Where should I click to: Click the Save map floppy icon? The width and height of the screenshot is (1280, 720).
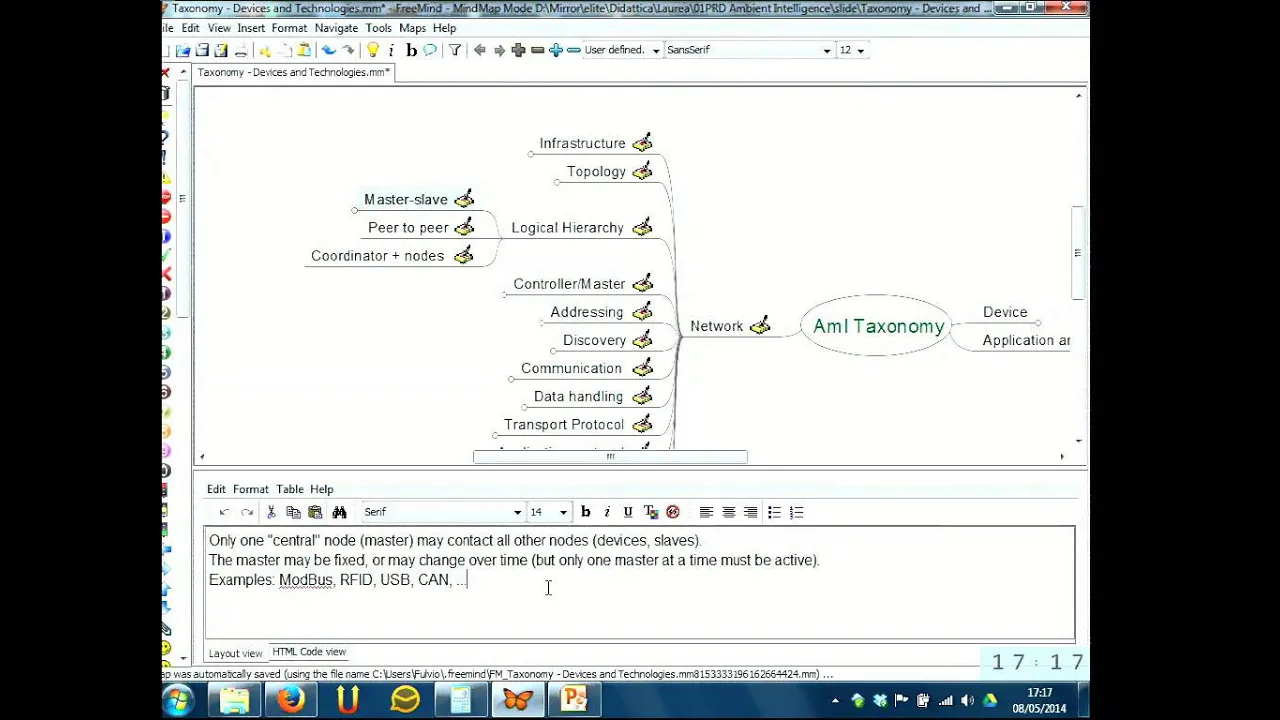[202, 50]
